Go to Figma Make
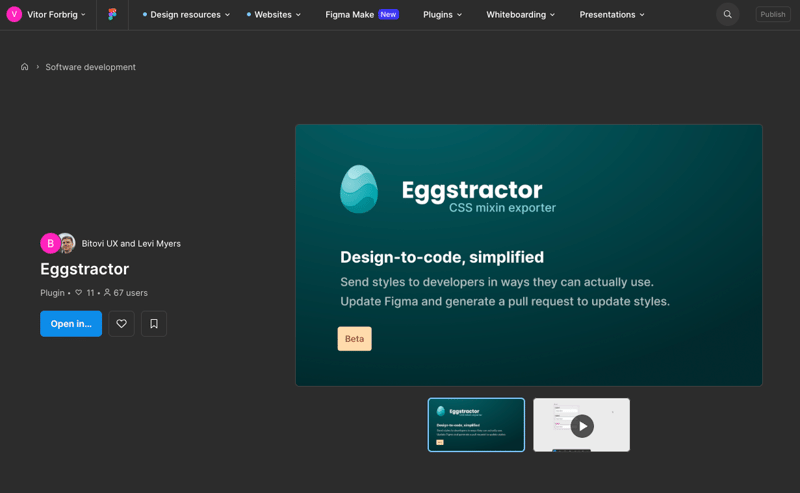The width and height of the screenshot is (800, 493). point(349,15)
